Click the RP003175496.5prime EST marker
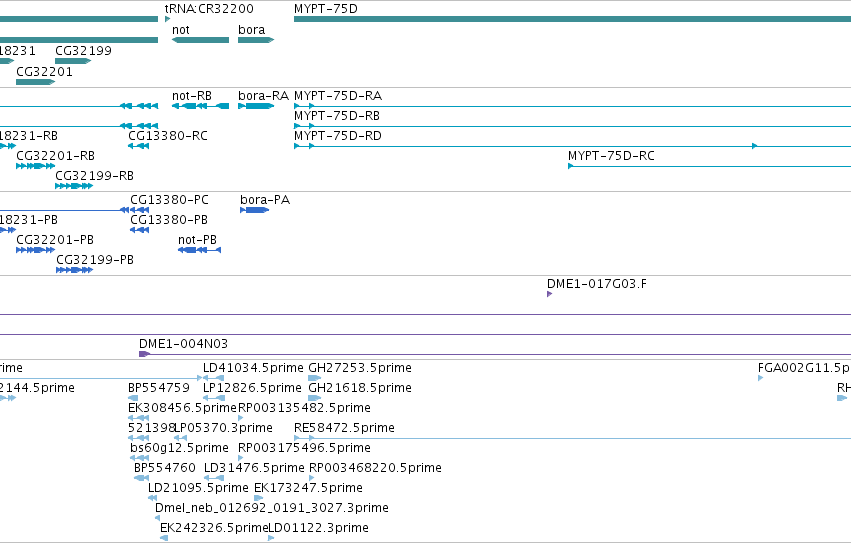The width and height of the screenshot is (851, 543). 241,458
